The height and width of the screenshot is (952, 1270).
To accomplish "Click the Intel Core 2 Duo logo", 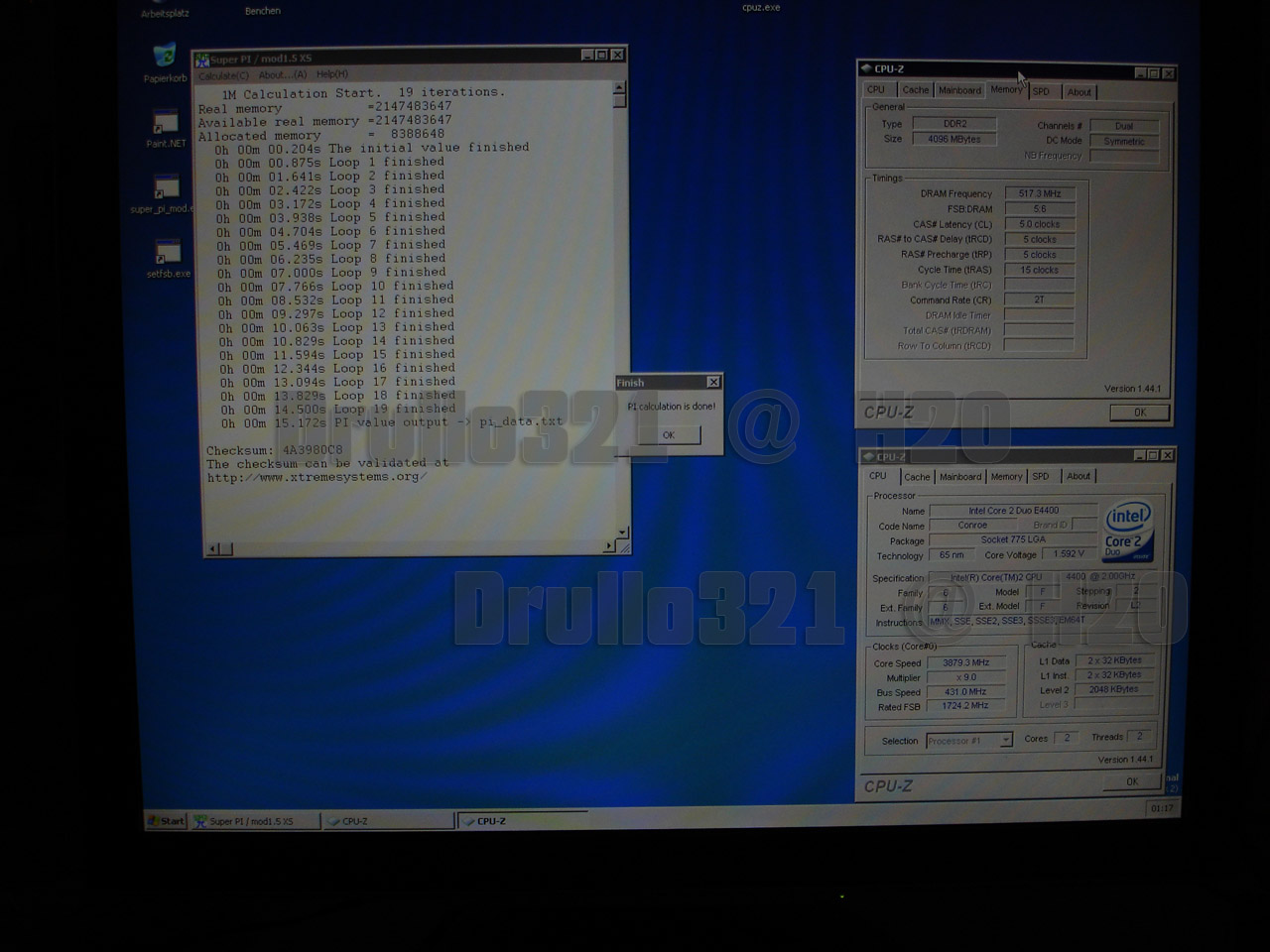I will 1128,531.
